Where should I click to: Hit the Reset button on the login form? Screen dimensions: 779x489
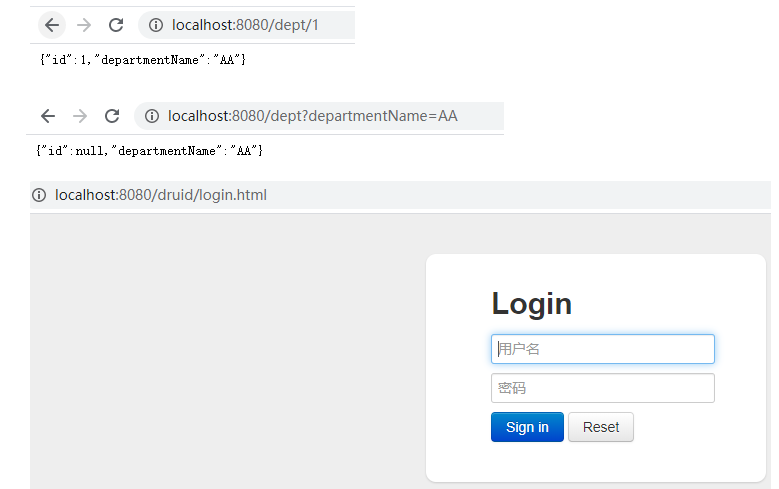[x=600, y=427]
